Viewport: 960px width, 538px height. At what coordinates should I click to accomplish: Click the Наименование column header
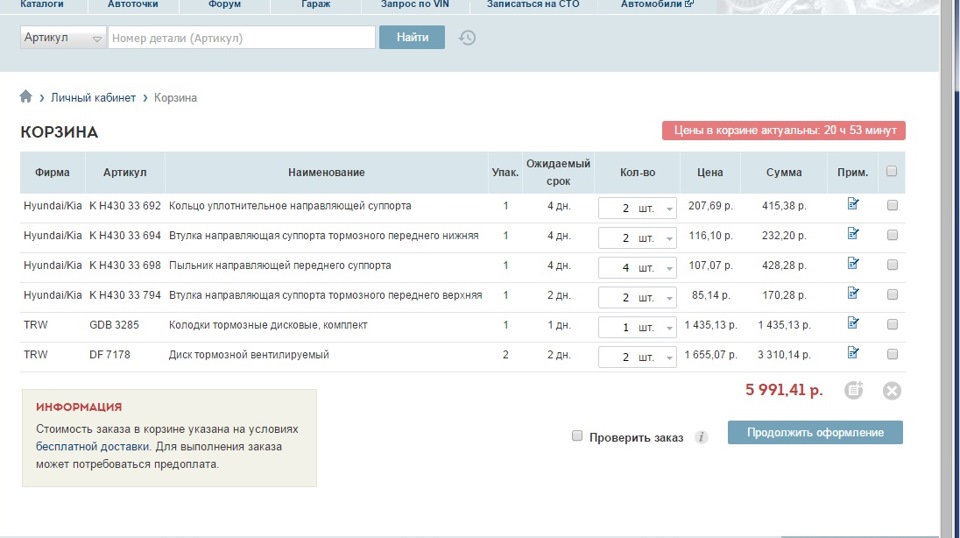(x=326, y=173)
